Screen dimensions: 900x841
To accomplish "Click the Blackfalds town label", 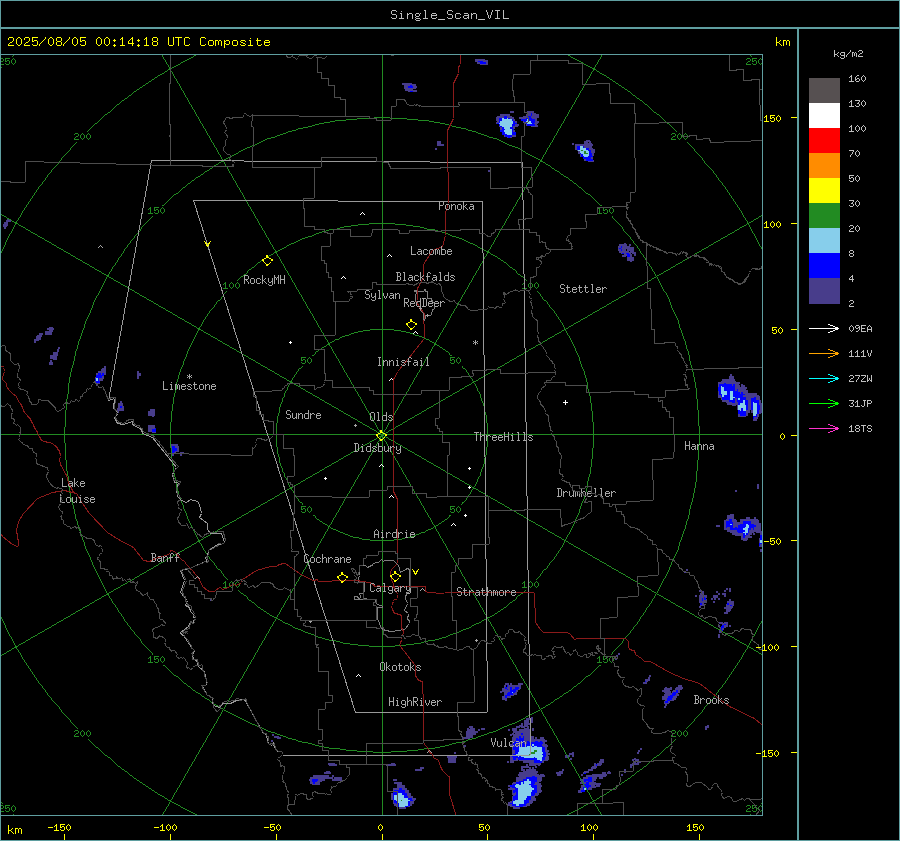I will tap(425, 277).
